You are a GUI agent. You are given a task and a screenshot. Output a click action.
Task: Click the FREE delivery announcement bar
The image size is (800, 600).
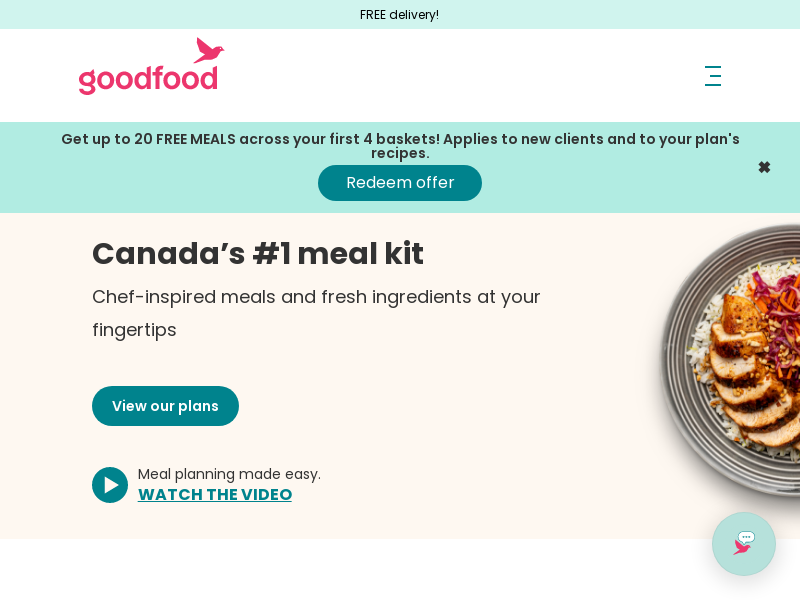[x=400, y=14]
